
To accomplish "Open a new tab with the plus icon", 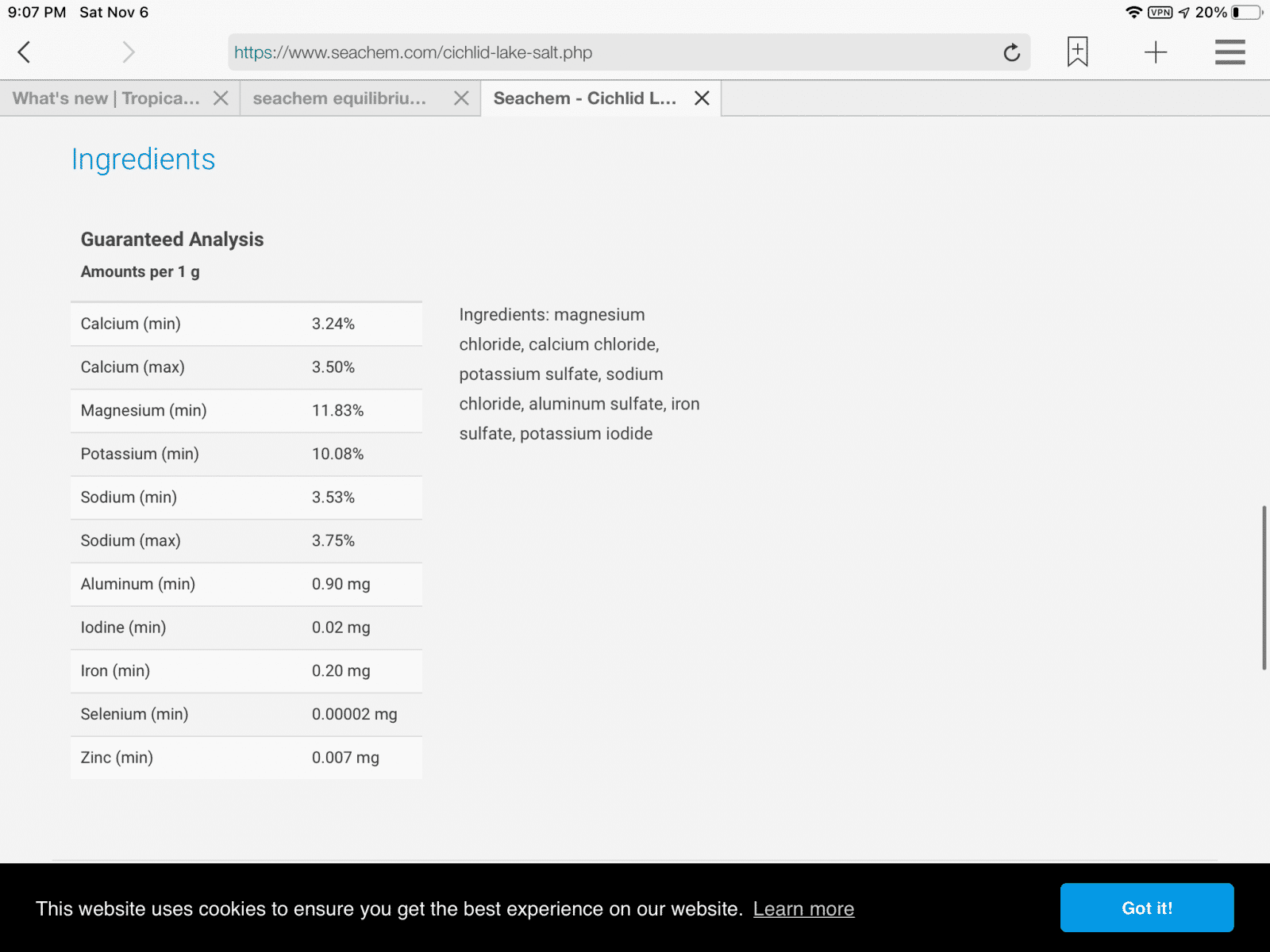I will pyautogui.click(x=1156, y=52).
